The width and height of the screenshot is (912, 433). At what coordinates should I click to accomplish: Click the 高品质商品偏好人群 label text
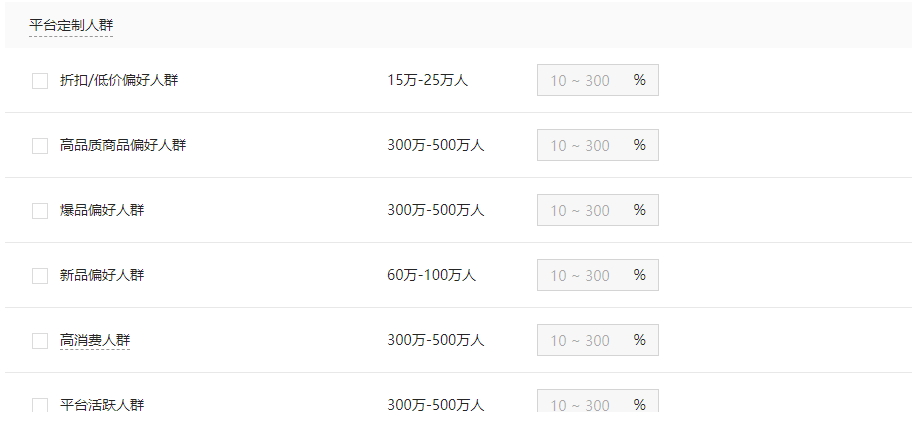[x=123, y=145]
